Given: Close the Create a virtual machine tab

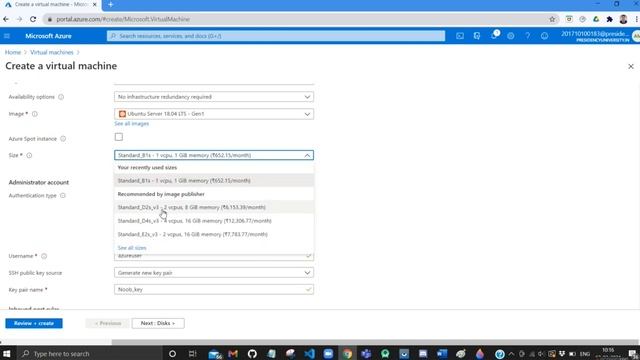Looking at the screenshot, I should coord(95,4).
